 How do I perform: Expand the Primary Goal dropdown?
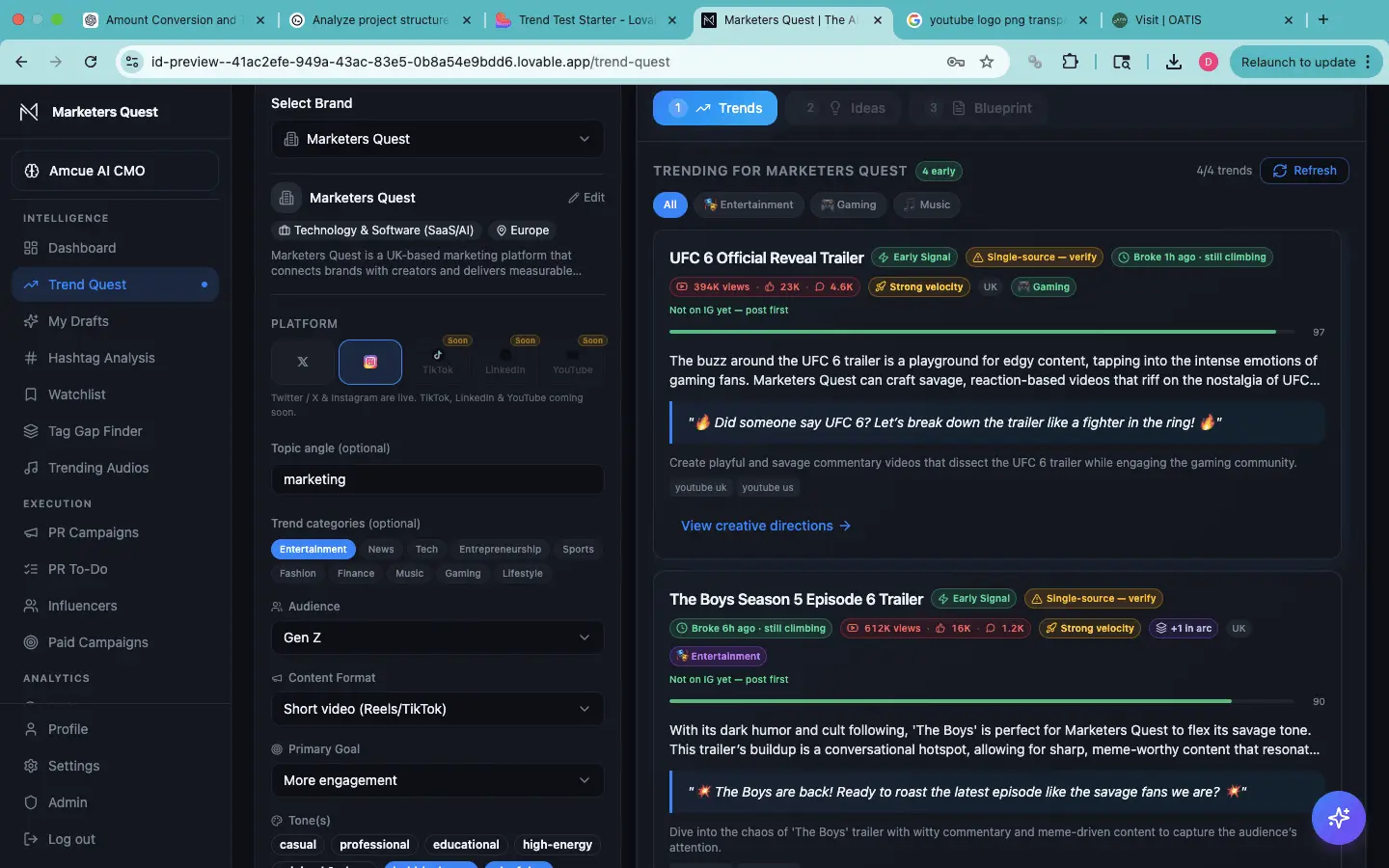click(438, 780)
